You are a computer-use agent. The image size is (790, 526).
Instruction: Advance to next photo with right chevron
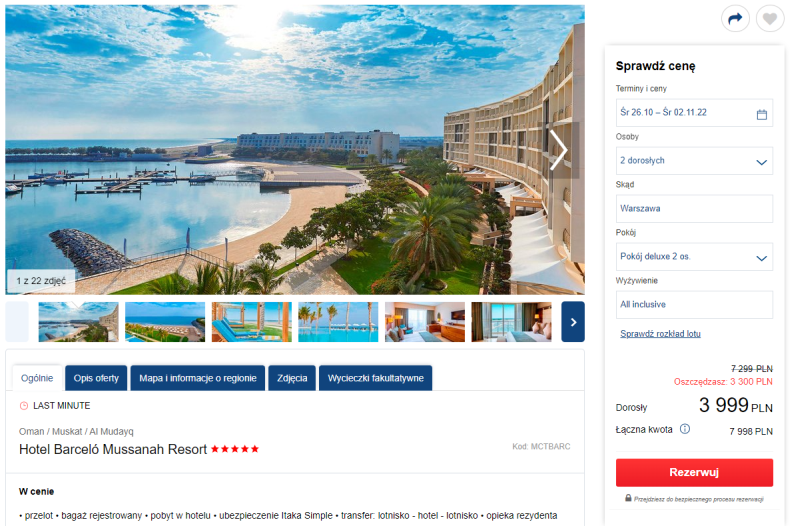point(558,150)
